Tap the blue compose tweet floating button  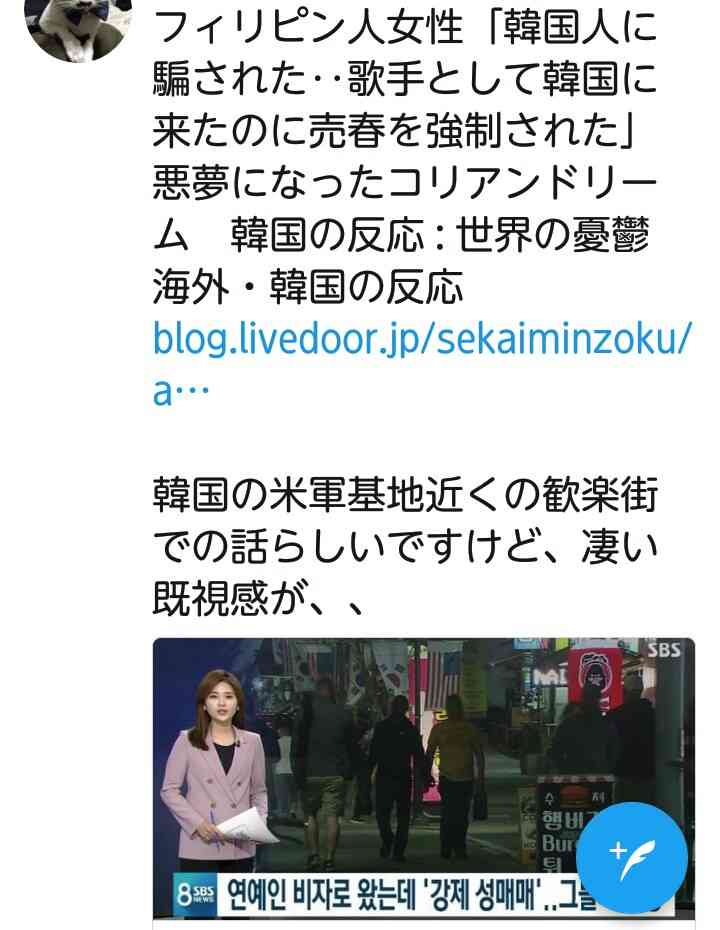632,857
